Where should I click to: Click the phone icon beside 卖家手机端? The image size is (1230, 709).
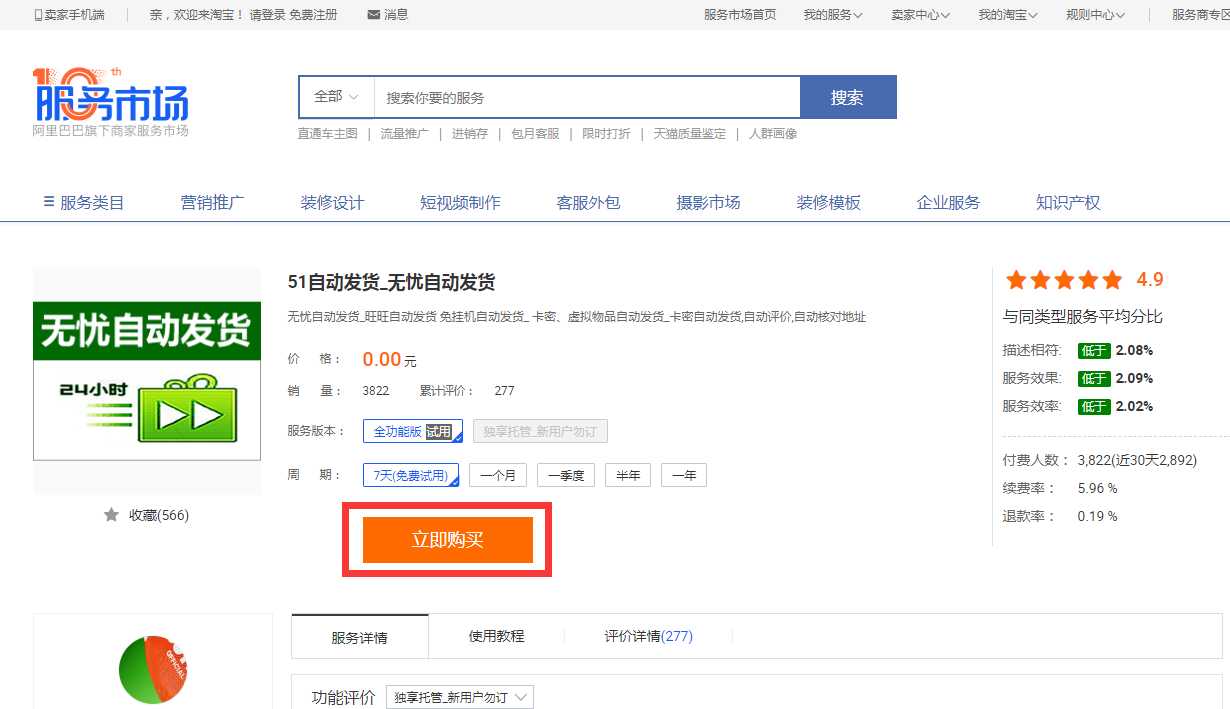pyautogui.click(x=38, y=15)
